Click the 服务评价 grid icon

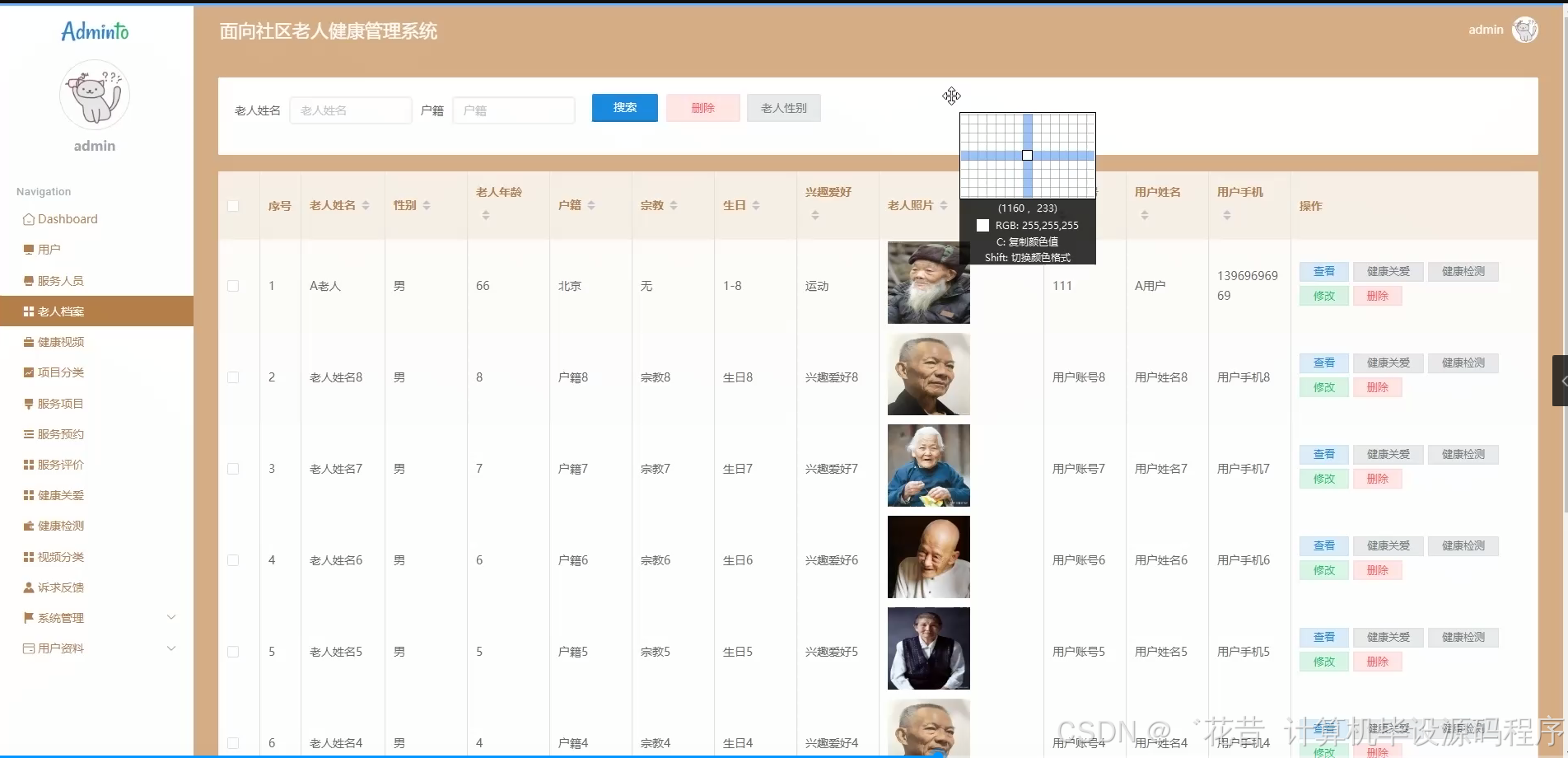29,465
